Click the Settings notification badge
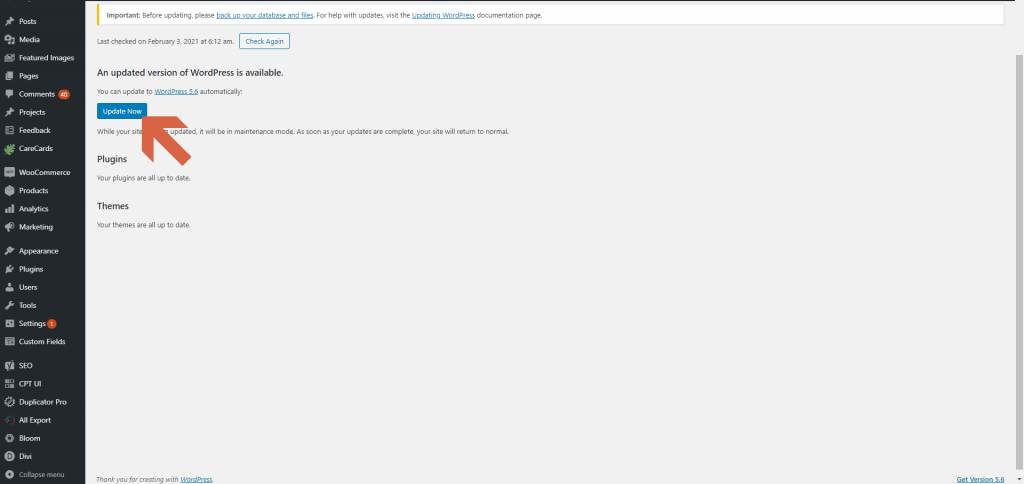This screenshot has width=1024, height=484. [x=52, y=324]
